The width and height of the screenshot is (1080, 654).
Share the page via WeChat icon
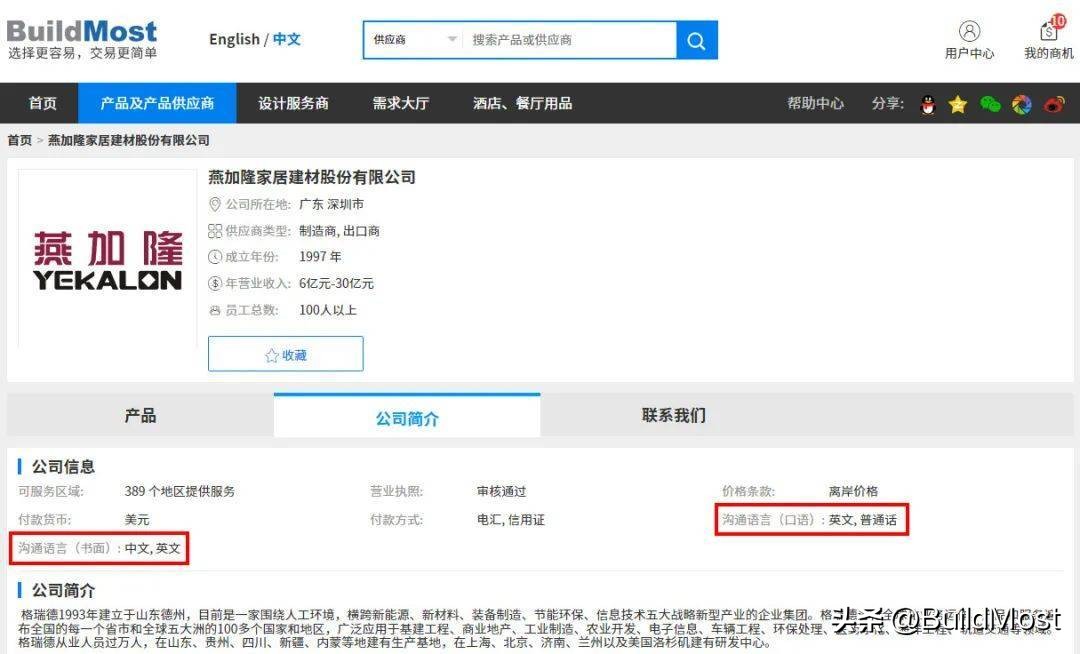[990, 103]
